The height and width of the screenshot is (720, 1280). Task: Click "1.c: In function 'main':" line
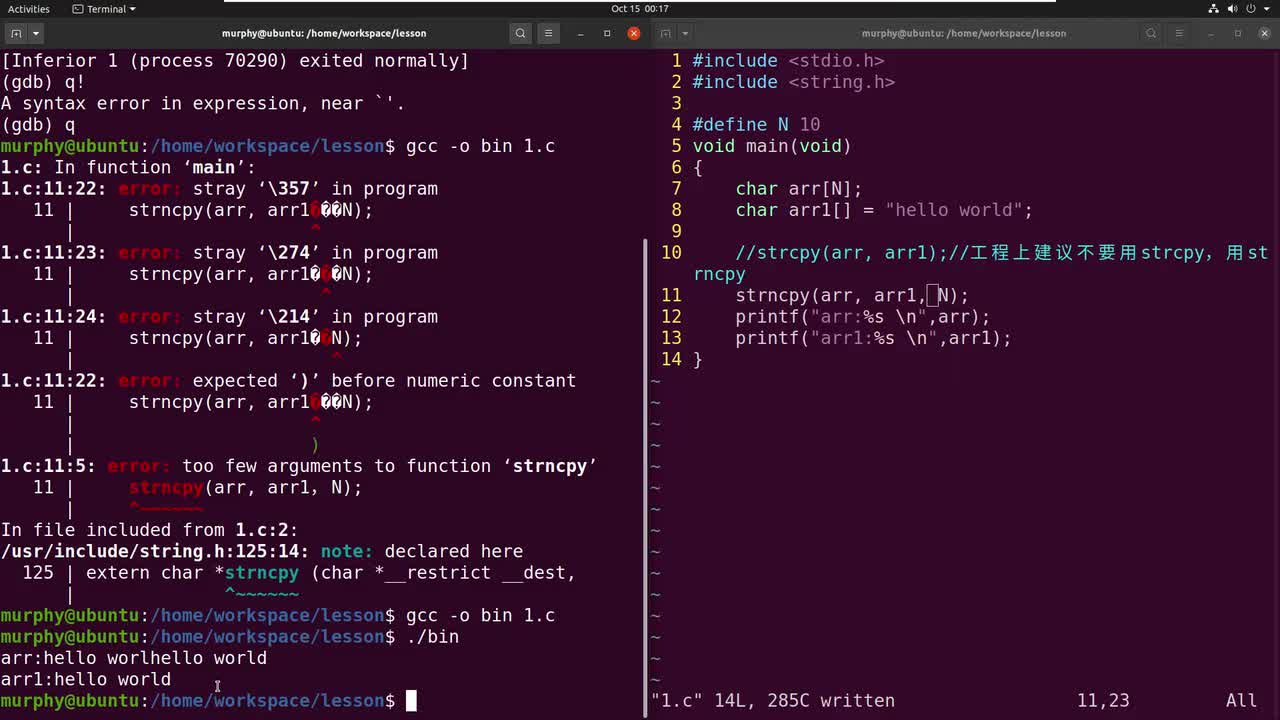pyautogui.click(x=128, y=168)
